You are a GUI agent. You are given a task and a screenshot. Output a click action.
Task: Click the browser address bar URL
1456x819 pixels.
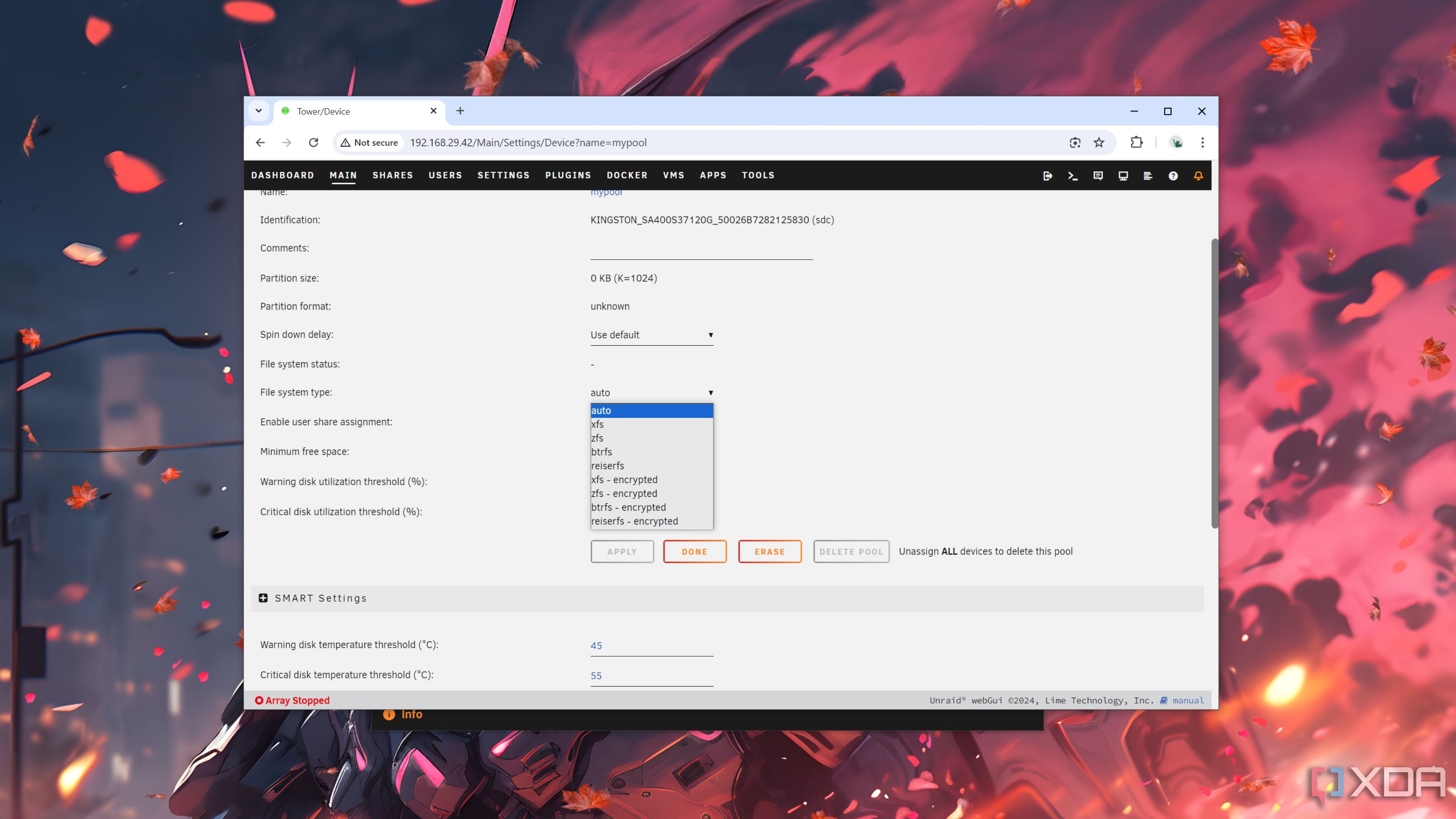tap(529, 143)
